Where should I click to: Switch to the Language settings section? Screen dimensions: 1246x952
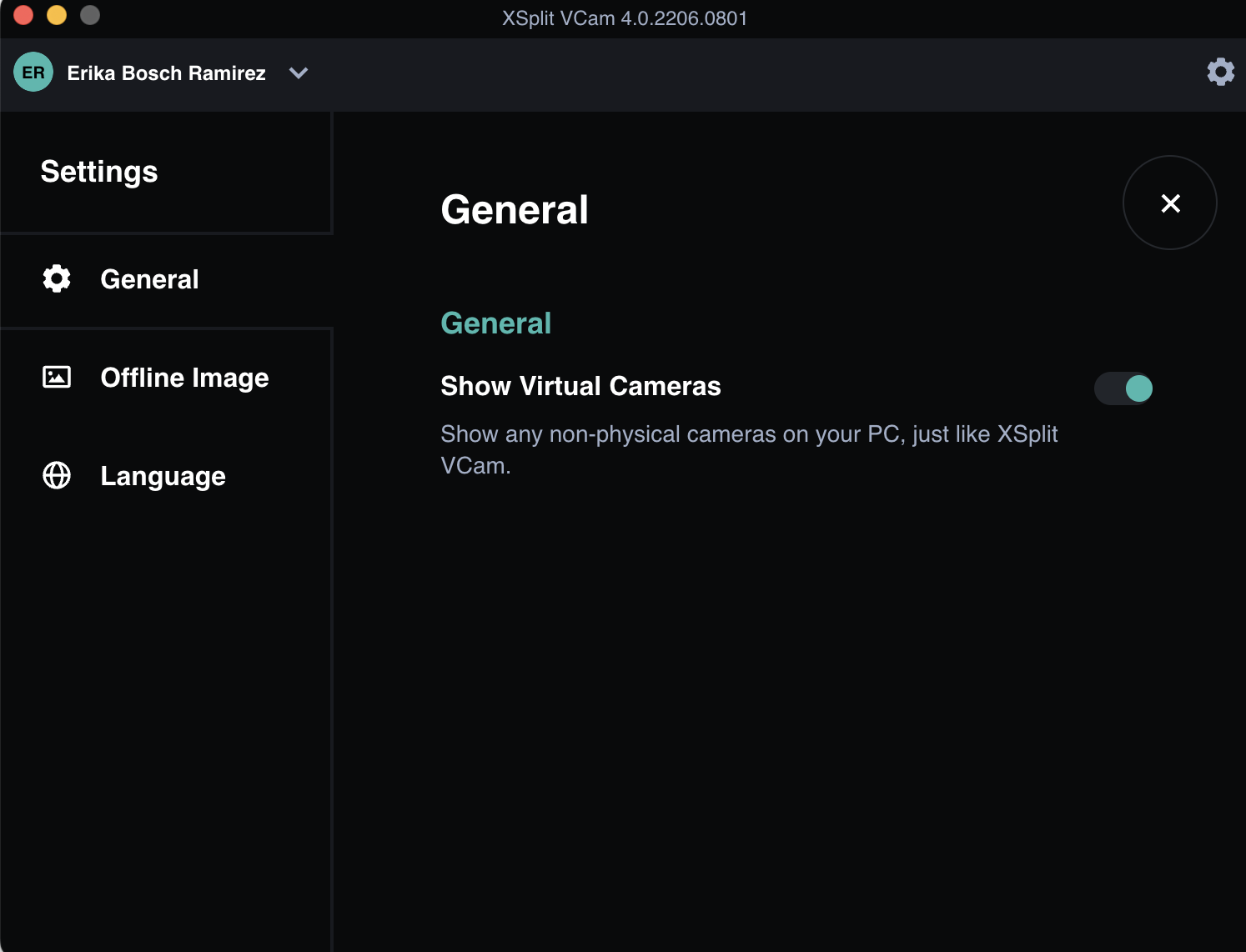click(x=163, y=476)
